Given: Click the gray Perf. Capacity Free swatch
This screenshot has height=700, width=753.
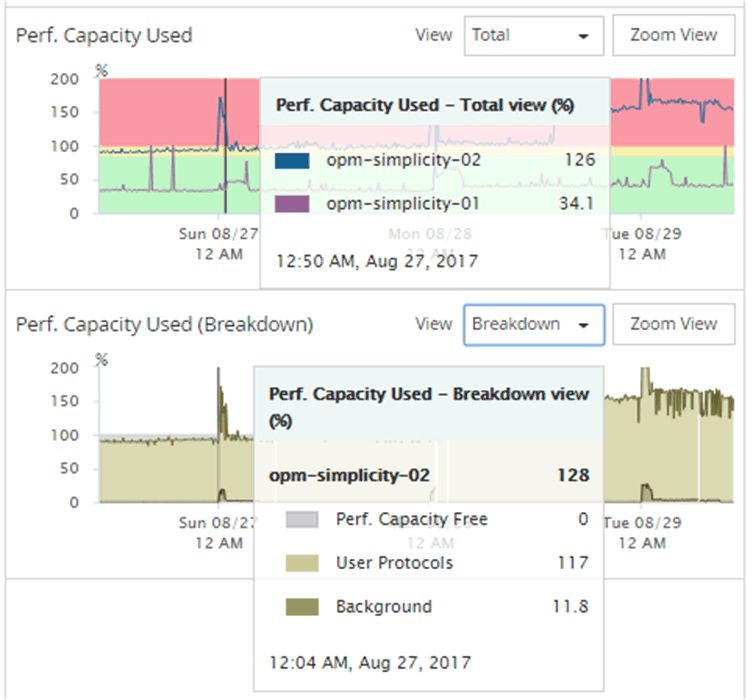Looking at the screenshot, I should click(x=302, y=520).
